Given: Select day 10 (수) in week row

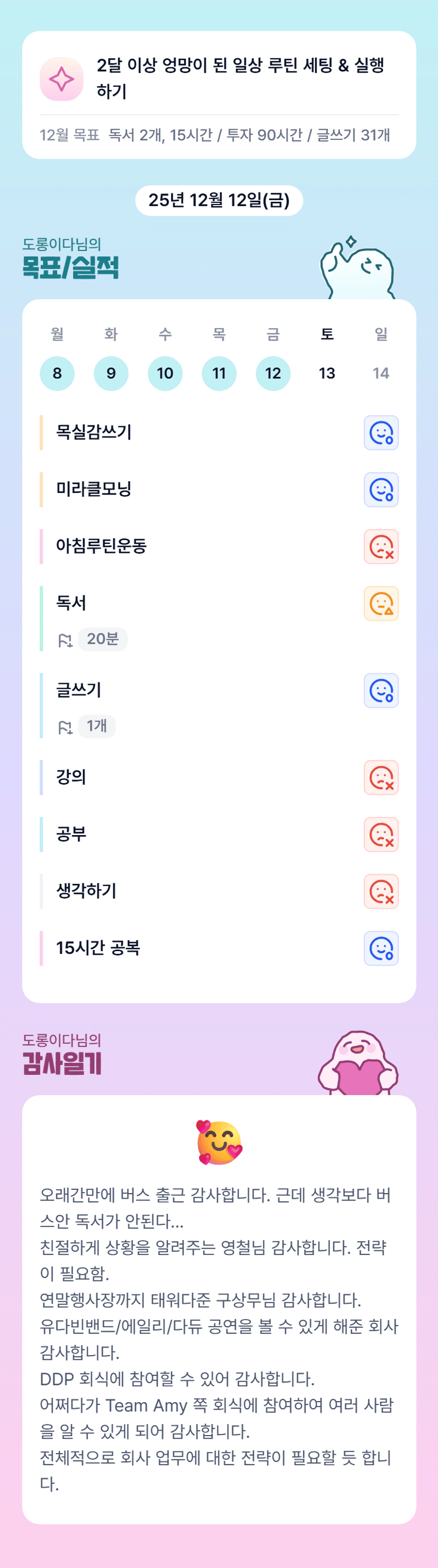Looking at the screenshot, I should pos(165,373).
